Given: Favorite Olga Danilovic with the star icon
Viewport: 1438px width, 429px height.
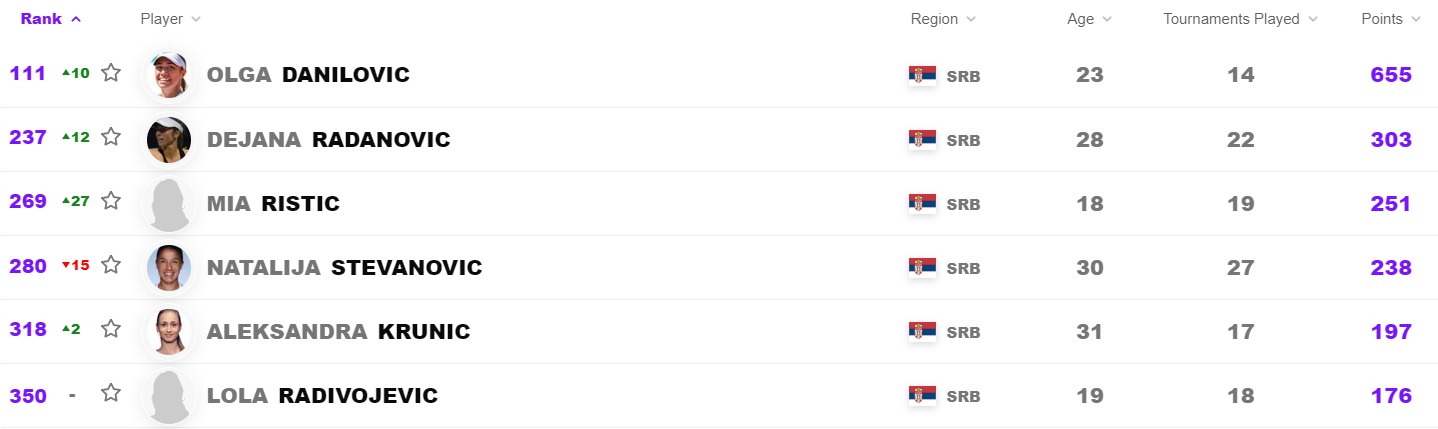Looking at the screenshot, I should (111, 73).
